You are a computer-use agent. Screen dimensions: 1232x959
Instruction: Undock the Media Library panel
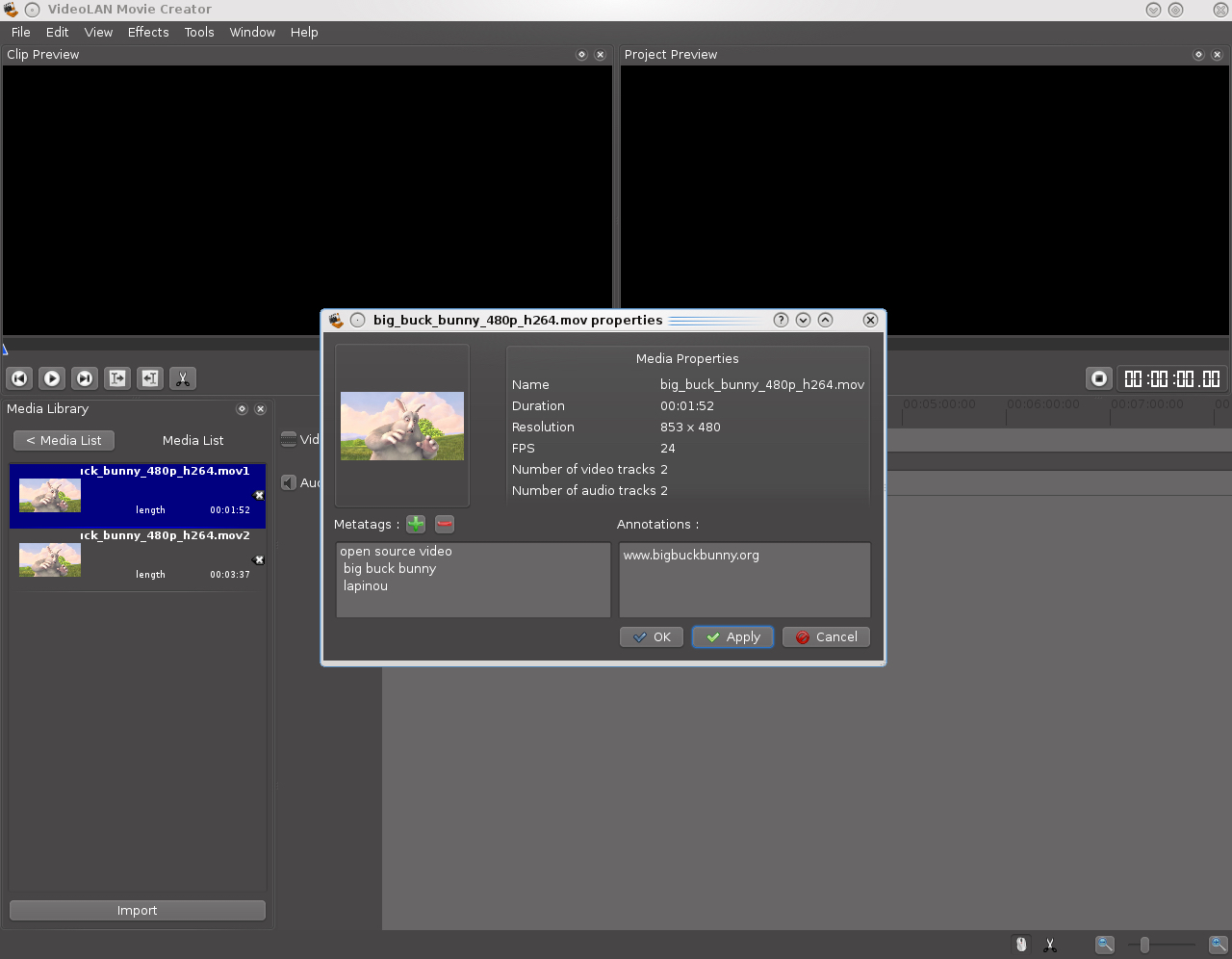(x=242, y=408)
